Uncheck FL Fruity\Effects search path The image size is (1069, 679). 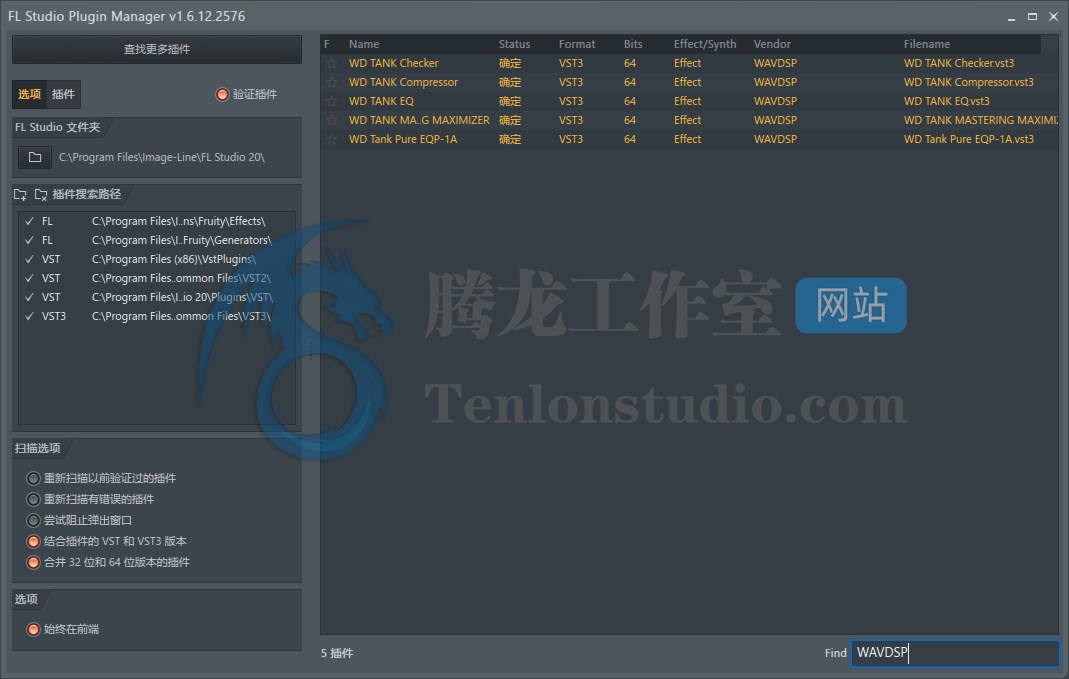click(29, 221)
